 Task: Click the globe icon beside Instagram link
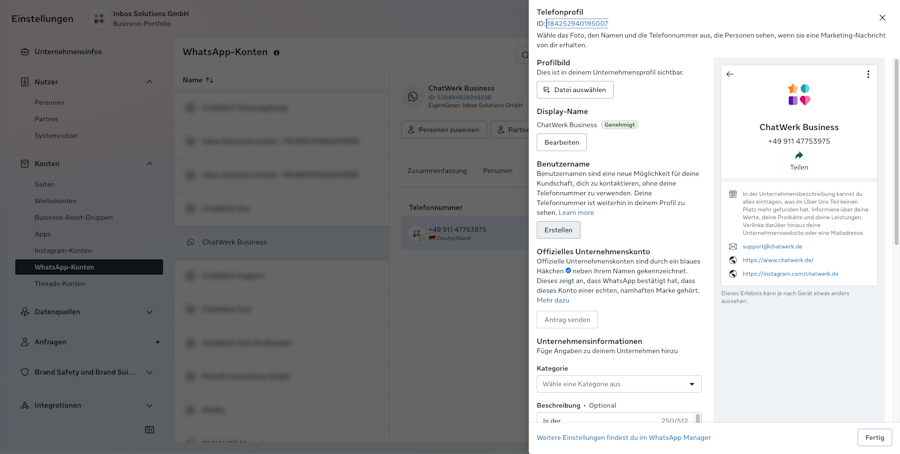coord(732,274)
